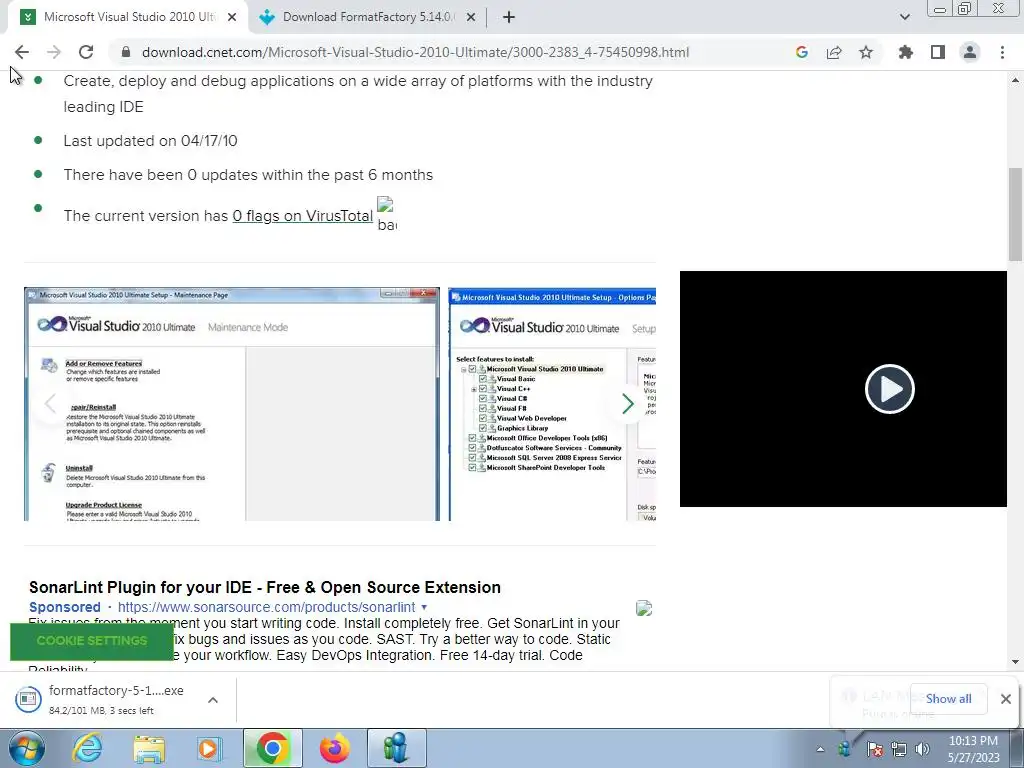The image size is (1024, 768).
Task: Open the clock showing 10:13 PM
Action: click(x=973, y=749)
